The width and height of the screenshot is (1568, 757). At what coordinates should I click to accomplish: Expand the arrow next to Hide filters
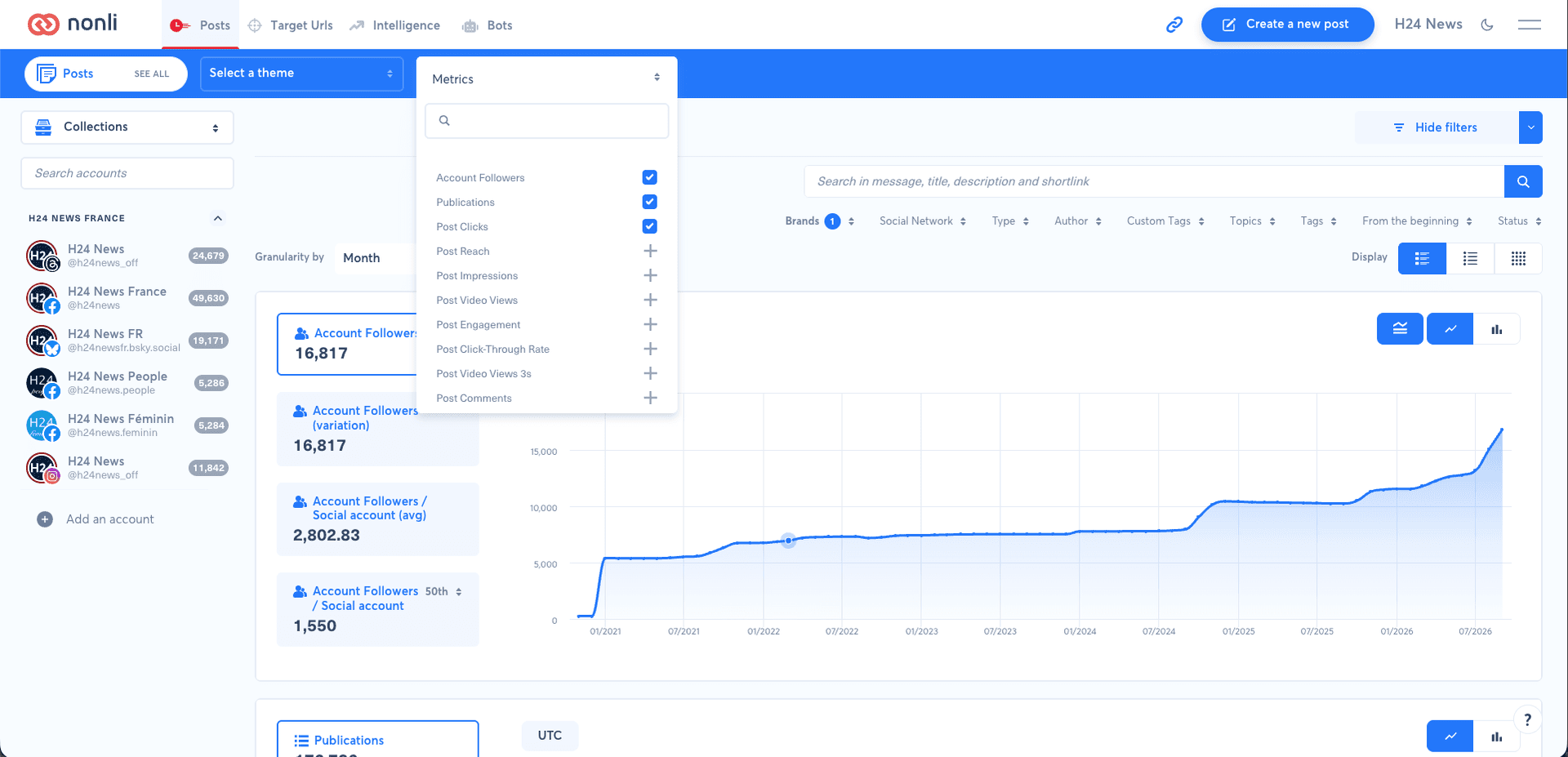pos(1530,127)
